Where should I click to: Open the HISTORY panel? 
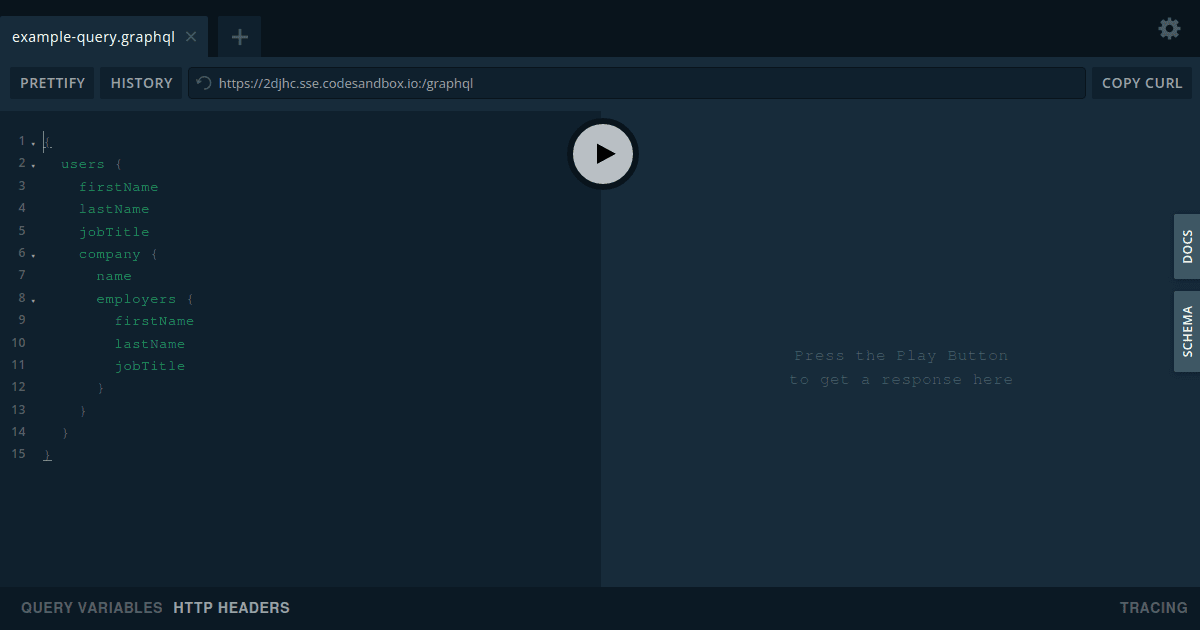coord(141,83)
